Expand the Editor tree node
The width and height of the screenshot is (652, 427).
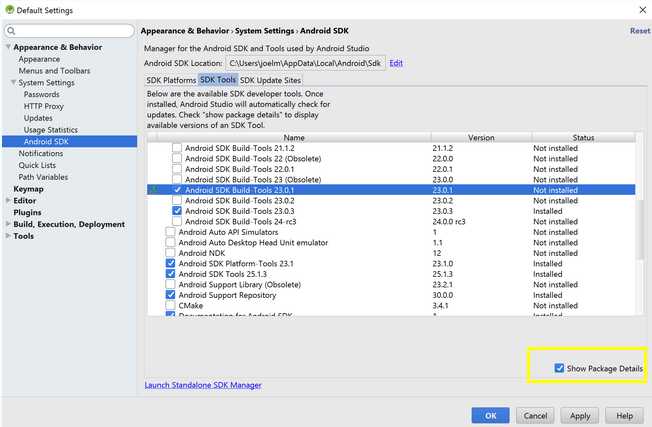(x=8, y=200)
